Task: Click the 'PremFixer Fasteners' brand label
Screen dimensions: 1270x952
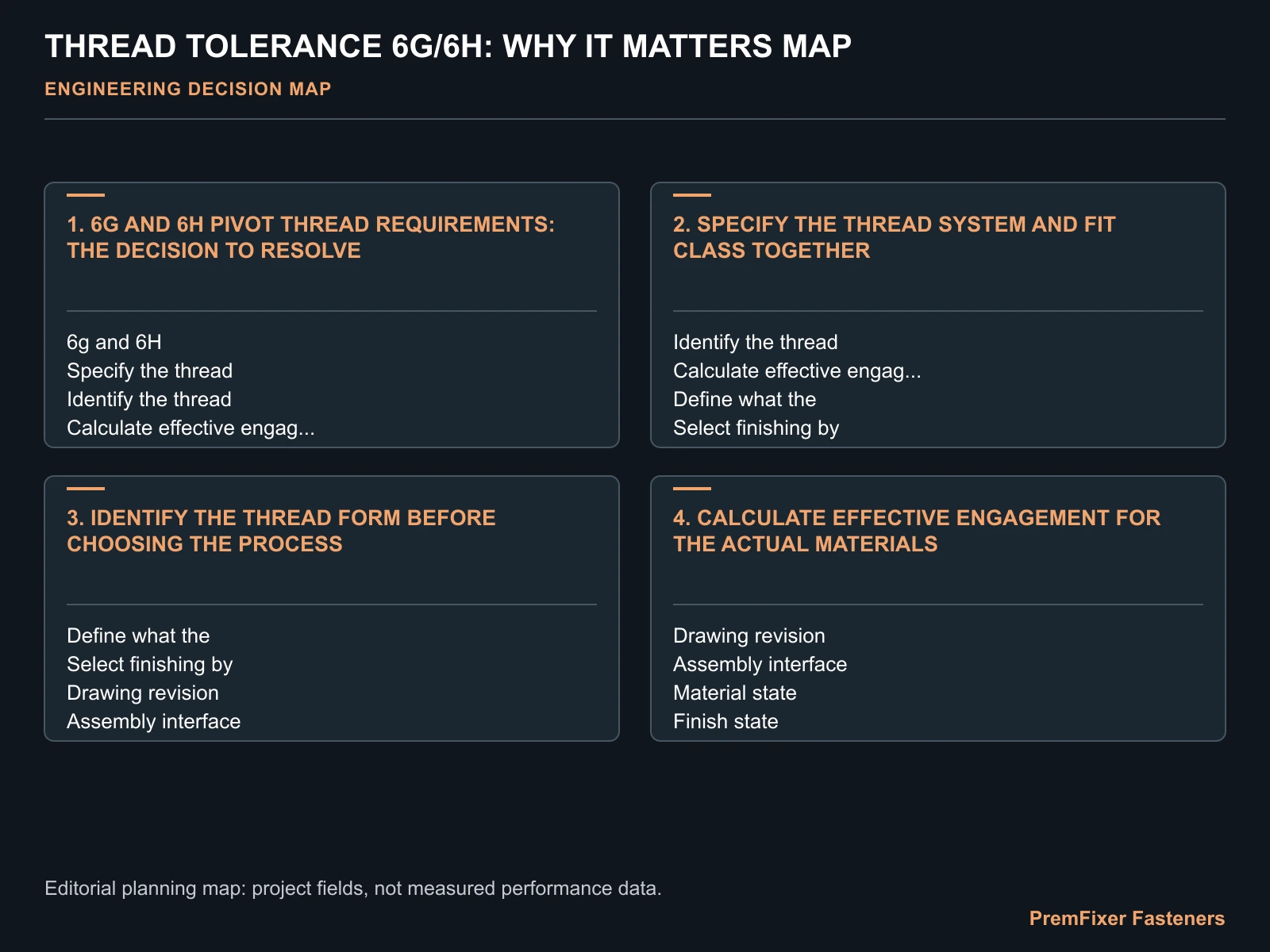Action: click(x=1127, y=919)
